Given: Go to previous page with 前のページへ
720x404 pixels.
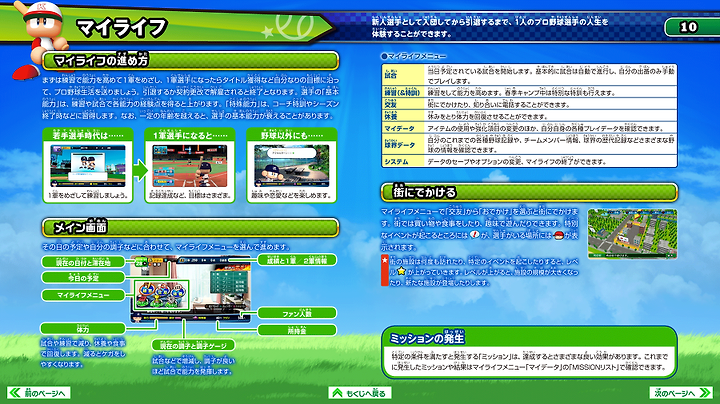Looking at the screenshot, I should pos(39,393).
